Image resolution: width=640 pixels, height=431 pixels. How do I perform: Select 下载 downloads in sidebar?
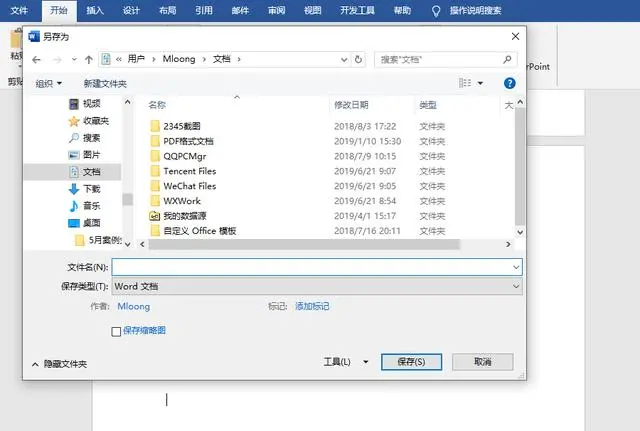point(85,189)
